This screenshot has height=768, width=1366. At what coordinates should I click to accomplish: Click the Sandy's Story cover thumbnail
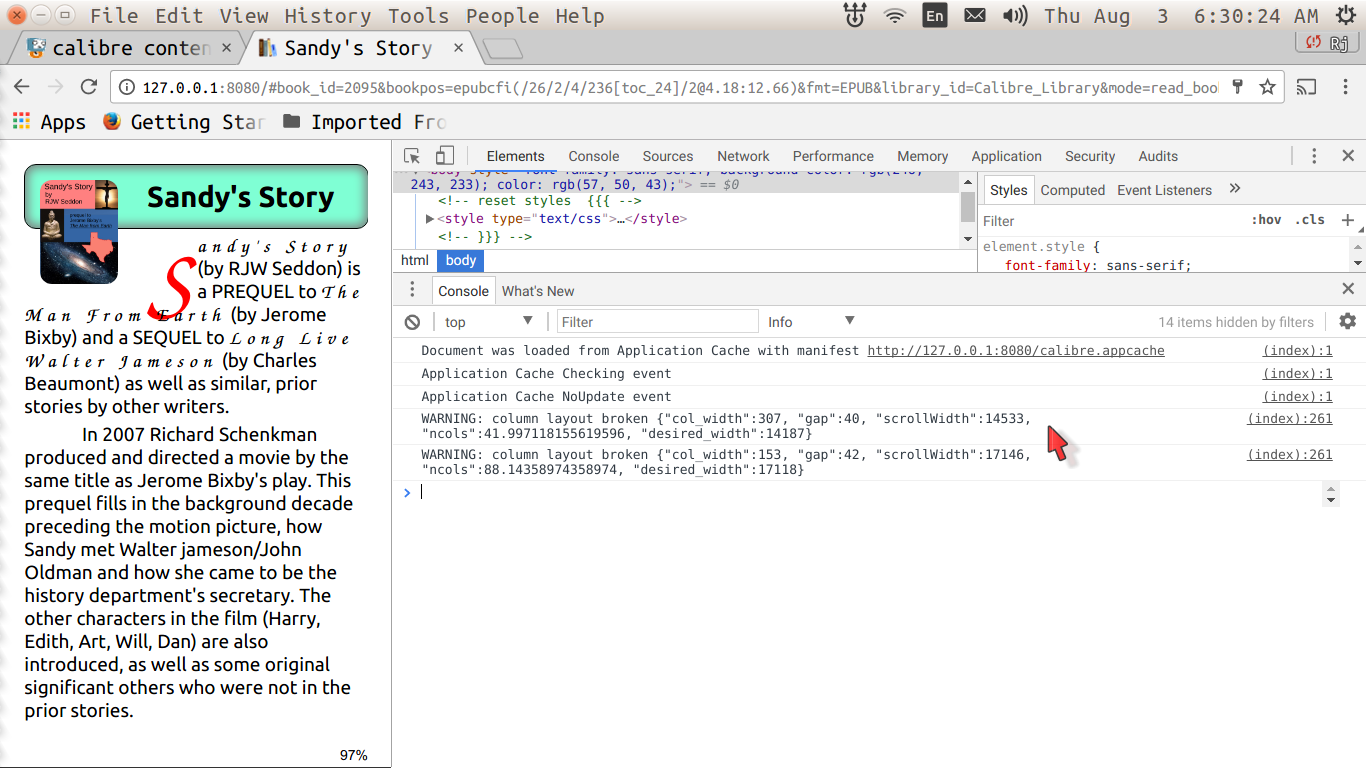[x=79, y=231]
